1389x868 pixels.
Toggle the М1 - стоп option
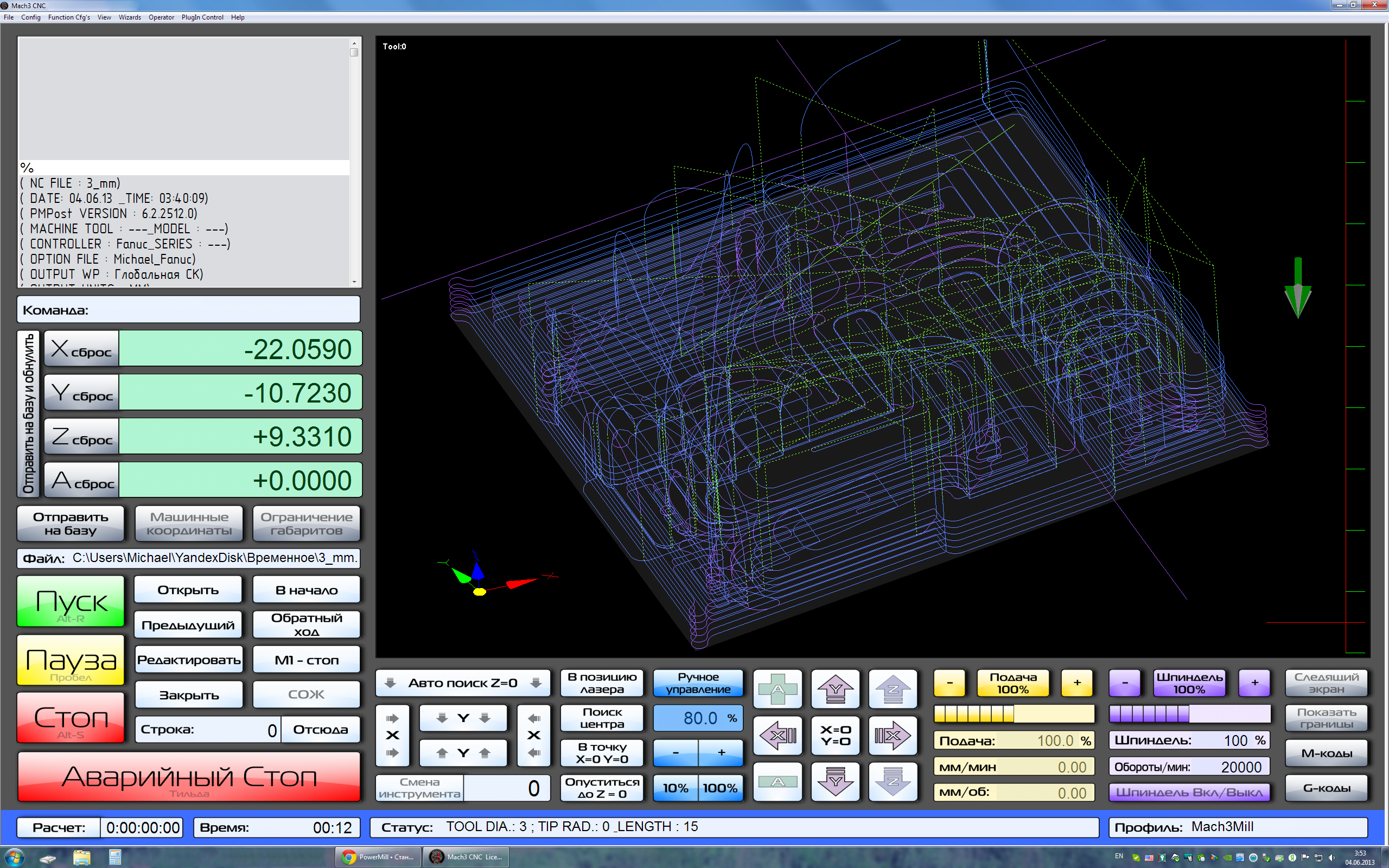coord(307,660)
